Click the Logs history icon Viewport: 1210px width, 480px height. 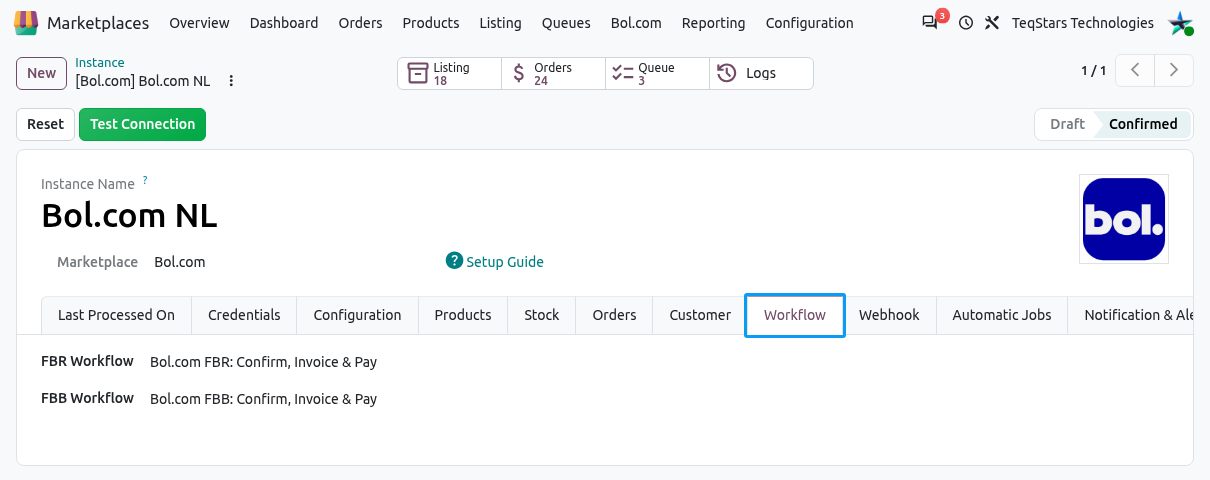click(x=727, y=73)
